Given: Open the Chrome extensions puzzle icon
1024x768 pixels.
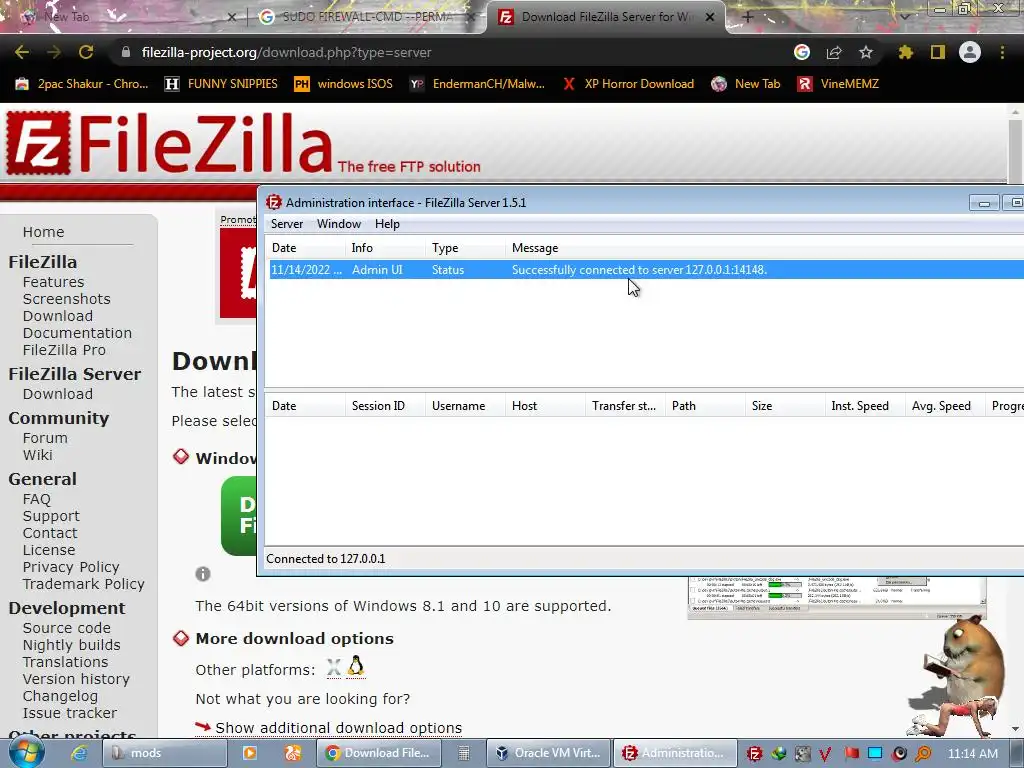Looking at the screenshot, I should coord(905,52).
